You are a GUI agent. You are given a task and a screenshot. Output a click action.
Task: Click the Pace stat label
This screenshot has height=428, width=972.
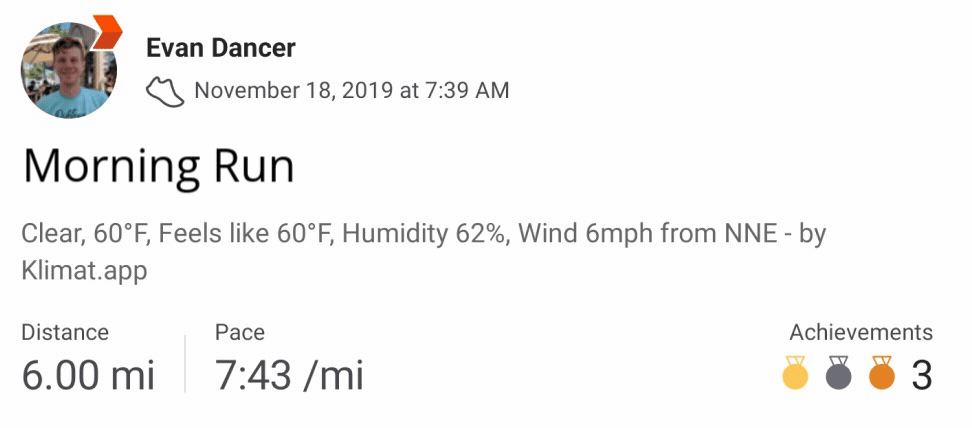(x=240, y=332)
